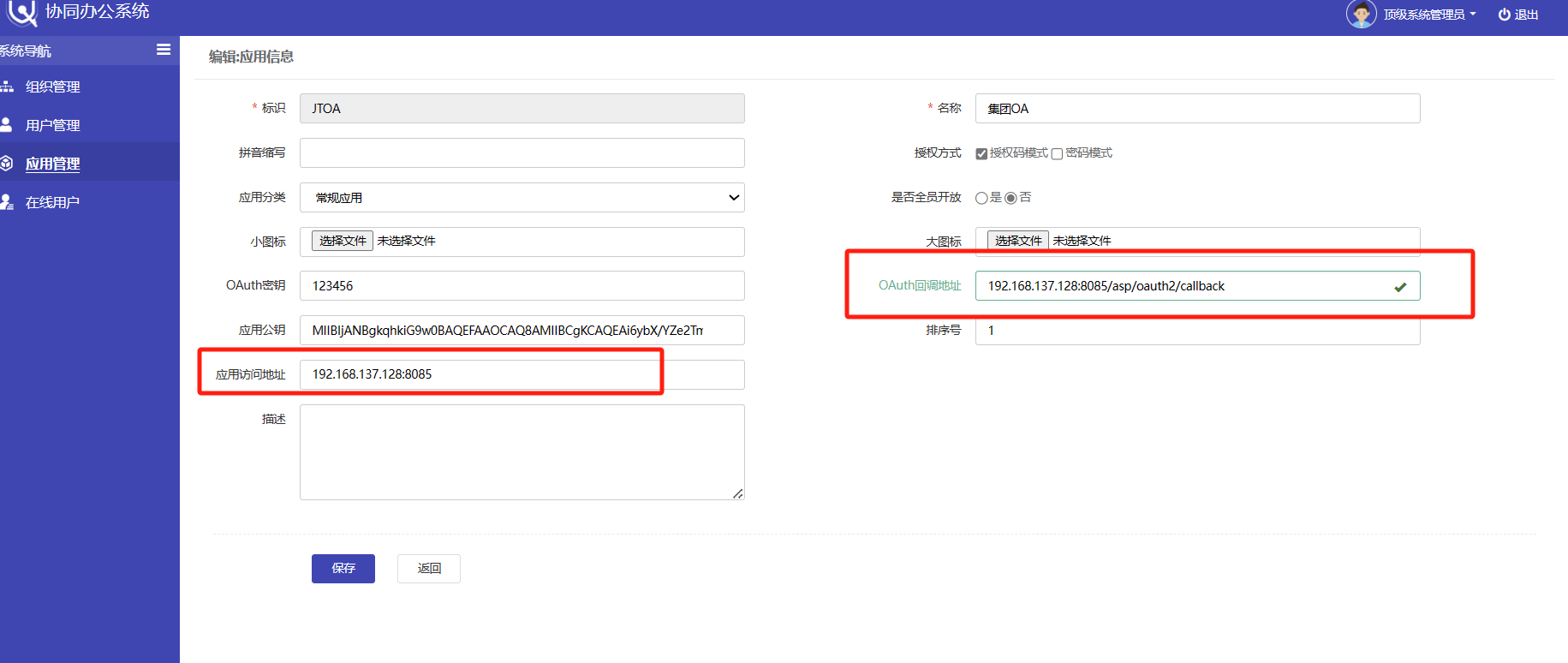Click the 编辑:应用信息 heading text
Viewport: 1568px width, 663px height.
tap(251, 57)
